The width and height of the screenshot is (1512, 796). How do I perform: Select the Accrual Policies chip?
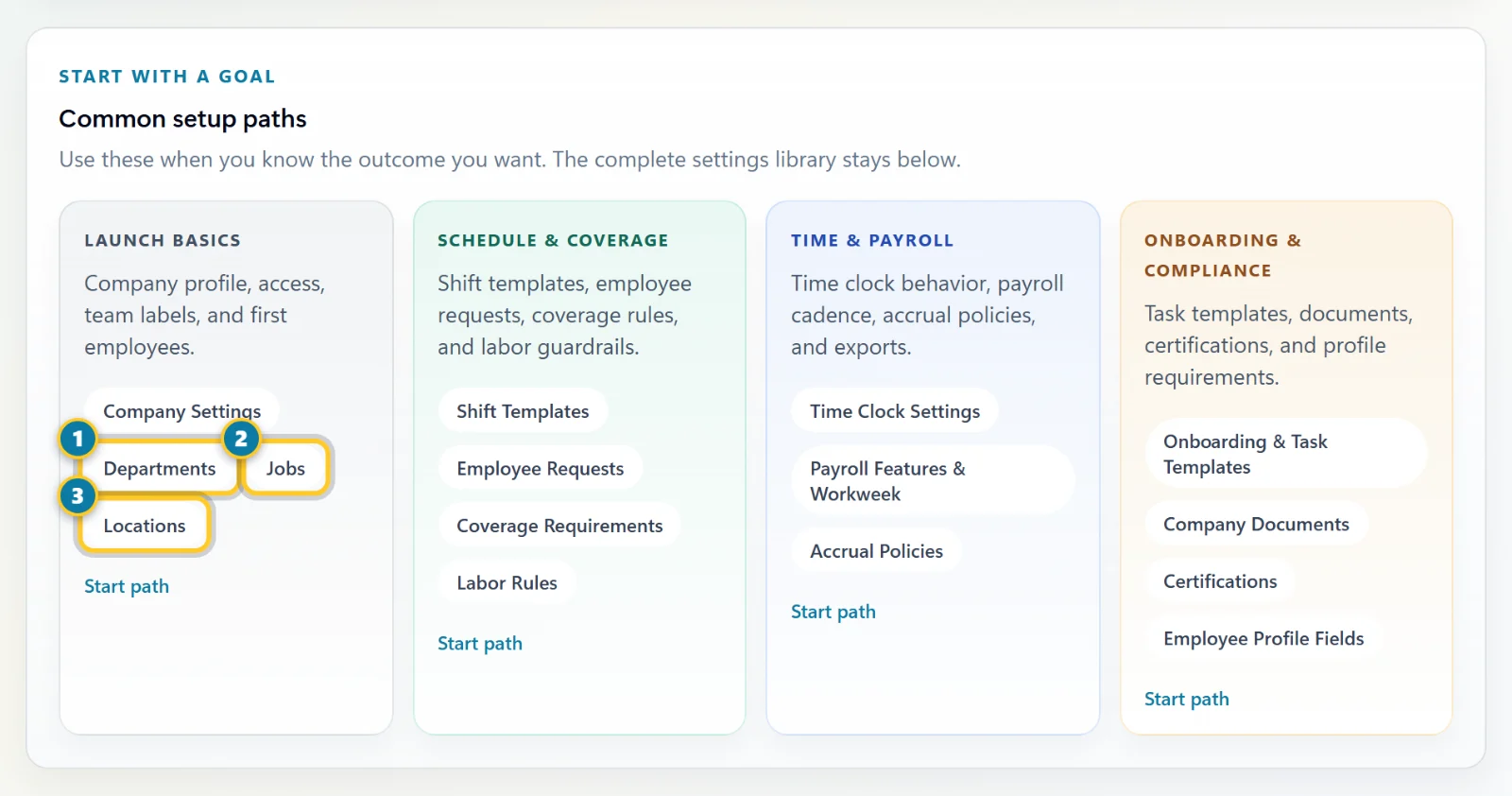click(x=876, y=551)
